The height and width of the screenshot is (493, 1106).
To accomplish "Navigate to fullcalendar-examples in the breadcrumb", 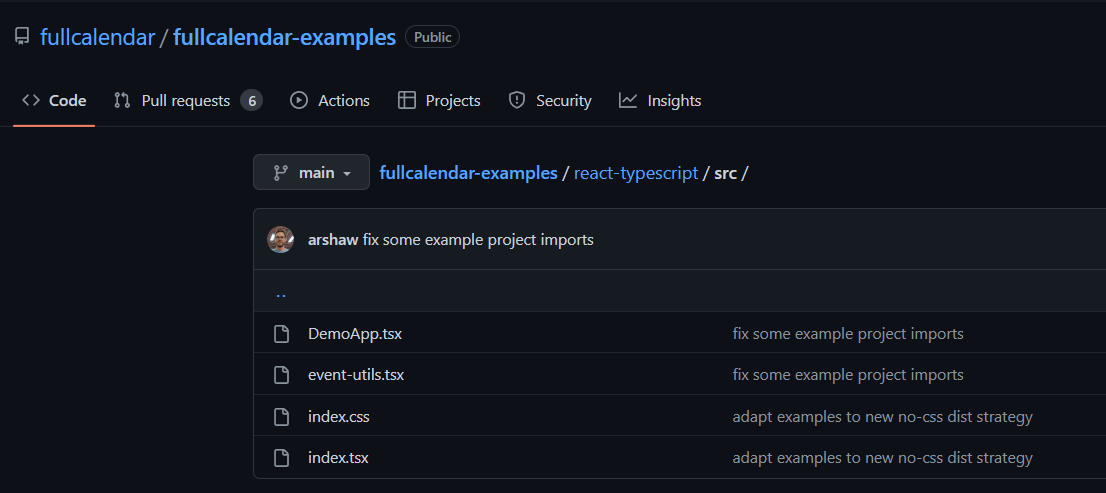I will [x=468, y=173].
